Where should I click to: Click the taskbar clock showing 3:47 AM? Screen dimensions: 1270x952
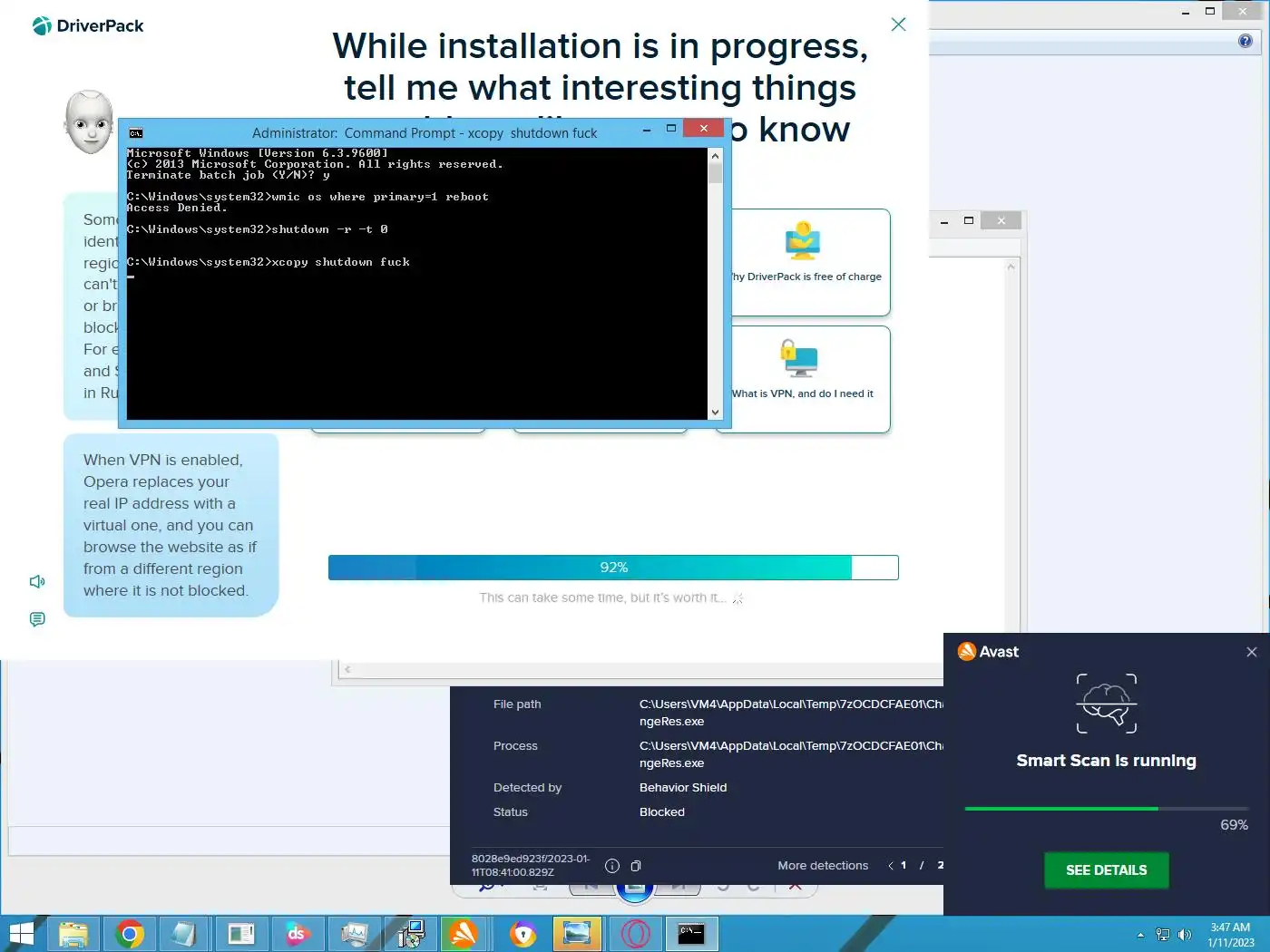(x=1230, y=935)
